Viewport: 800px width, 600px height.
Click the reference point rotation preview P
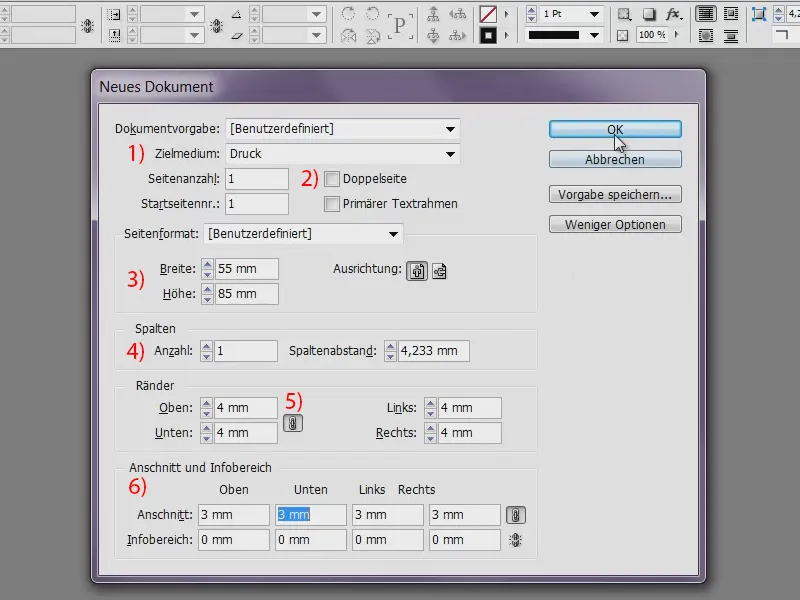click(399, 25)
